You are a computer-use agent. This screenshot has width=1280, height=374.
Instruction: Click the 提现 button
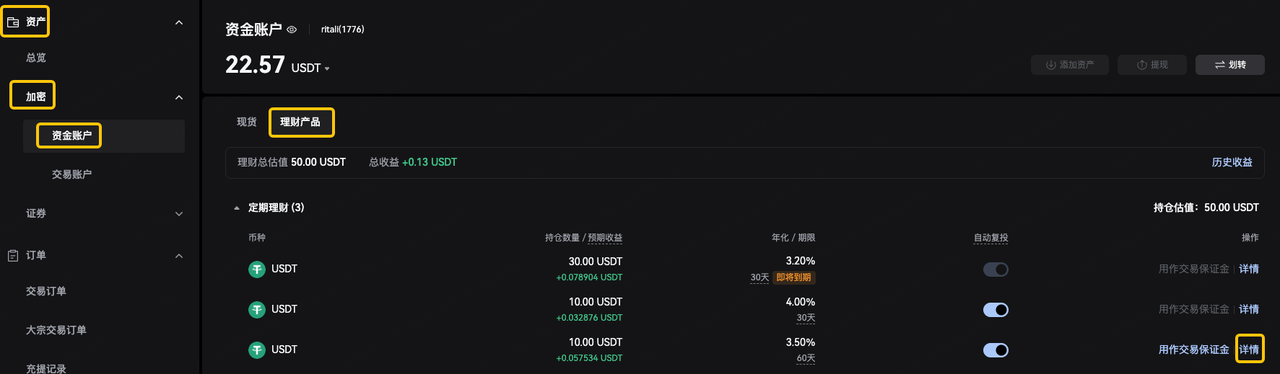1152,64
